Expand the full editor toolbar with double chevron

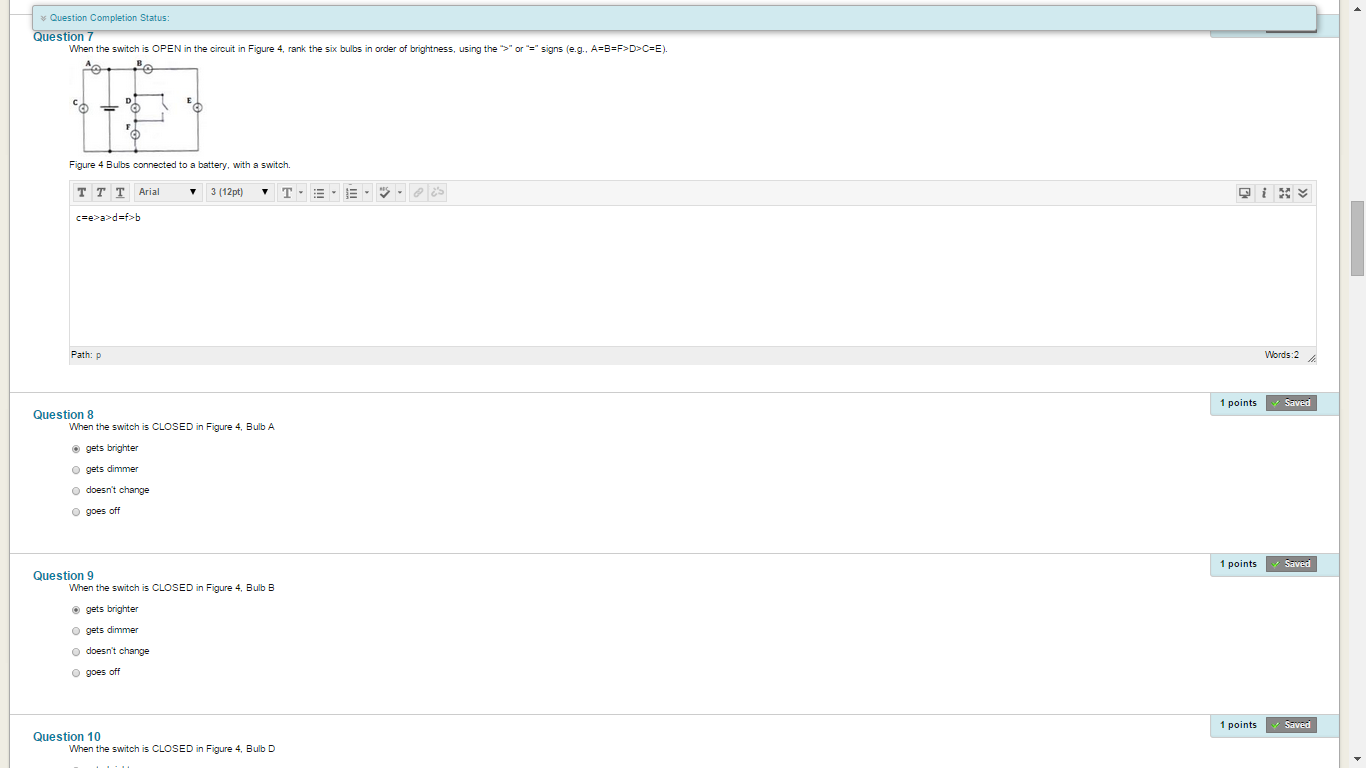(1304, 192)
